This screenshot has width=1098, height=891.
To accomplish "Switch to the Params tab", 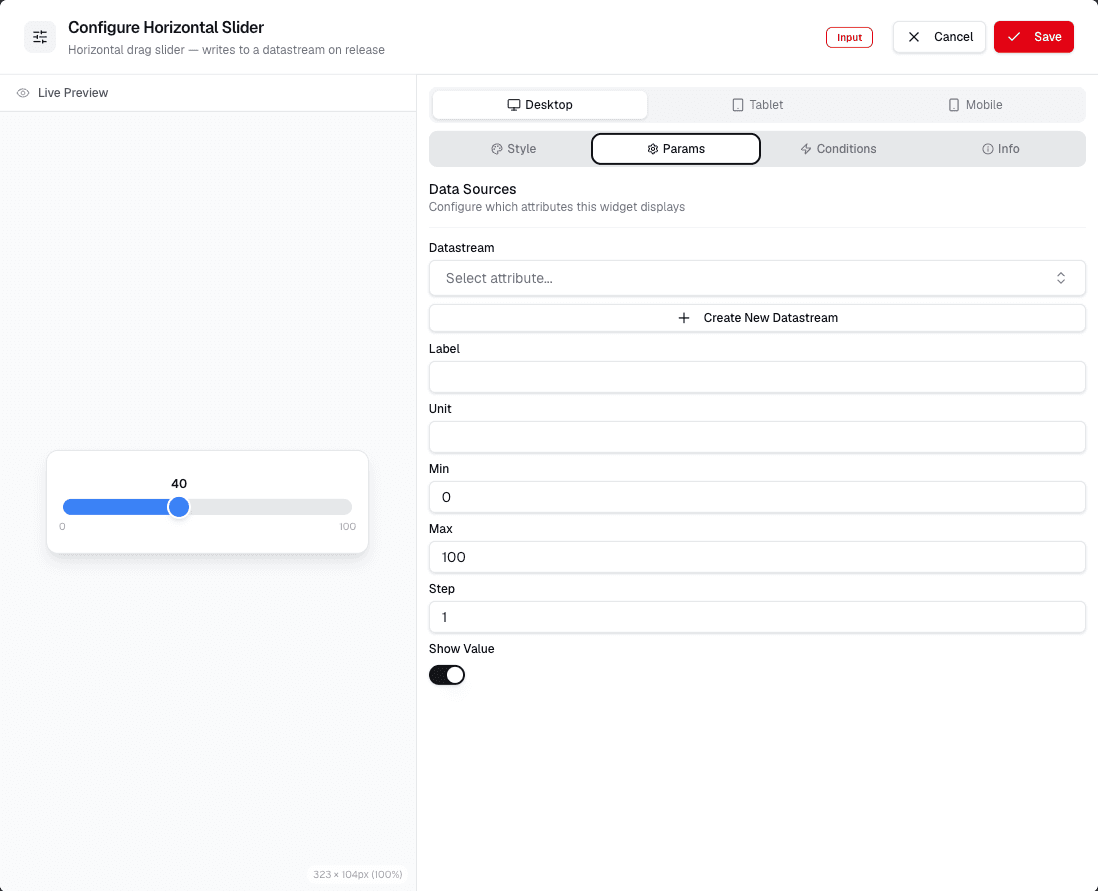I will (x=676, y=149).
